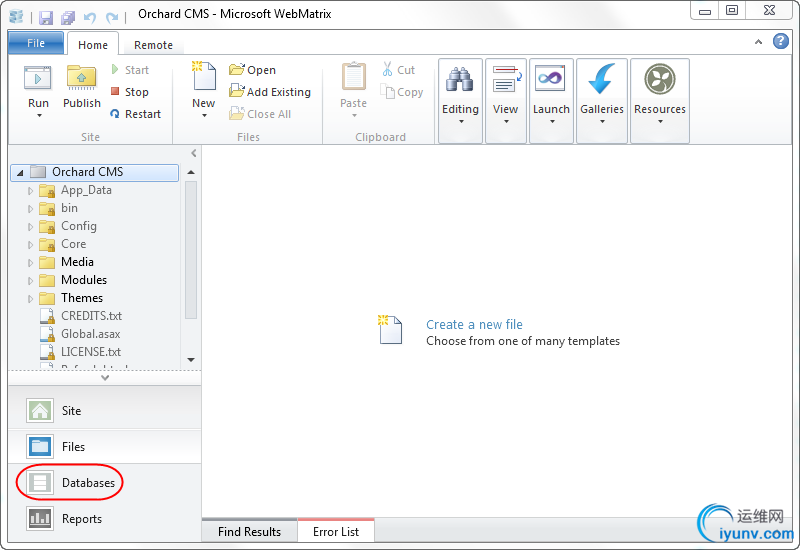Click the Resources icon
Viewport: 800px width, 550px height.
660,79
